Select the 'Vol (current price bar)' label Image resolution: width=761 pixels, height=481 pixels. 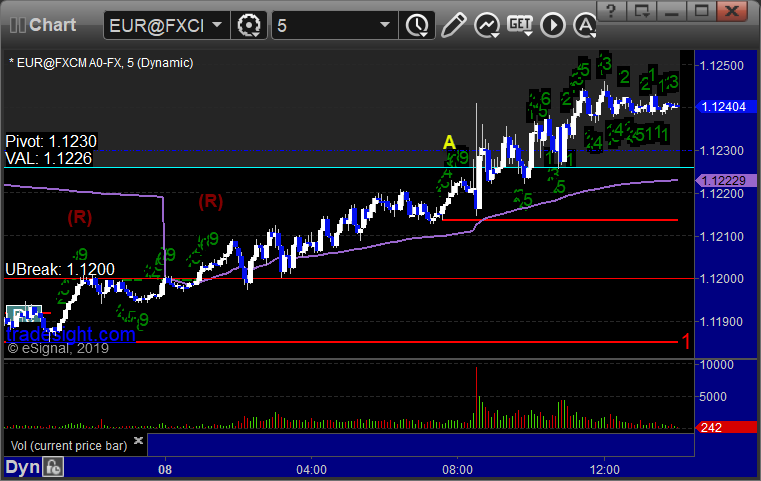pos(69,446)
